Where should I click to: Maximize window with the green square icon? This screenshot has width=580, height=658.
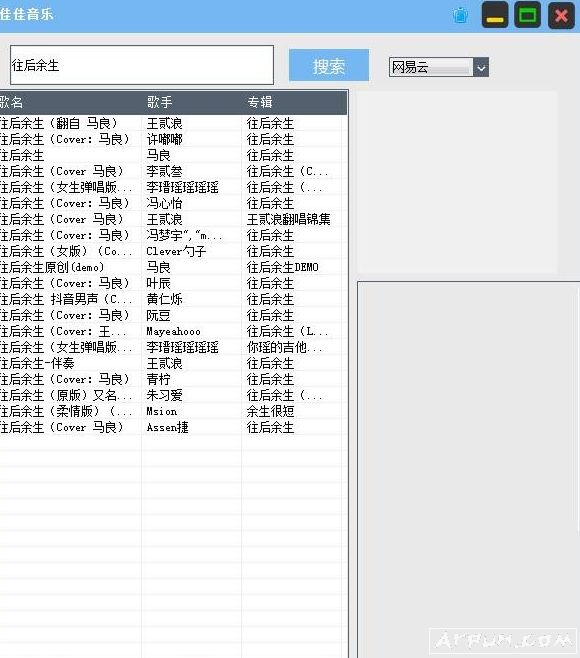(x=528, y=15)
